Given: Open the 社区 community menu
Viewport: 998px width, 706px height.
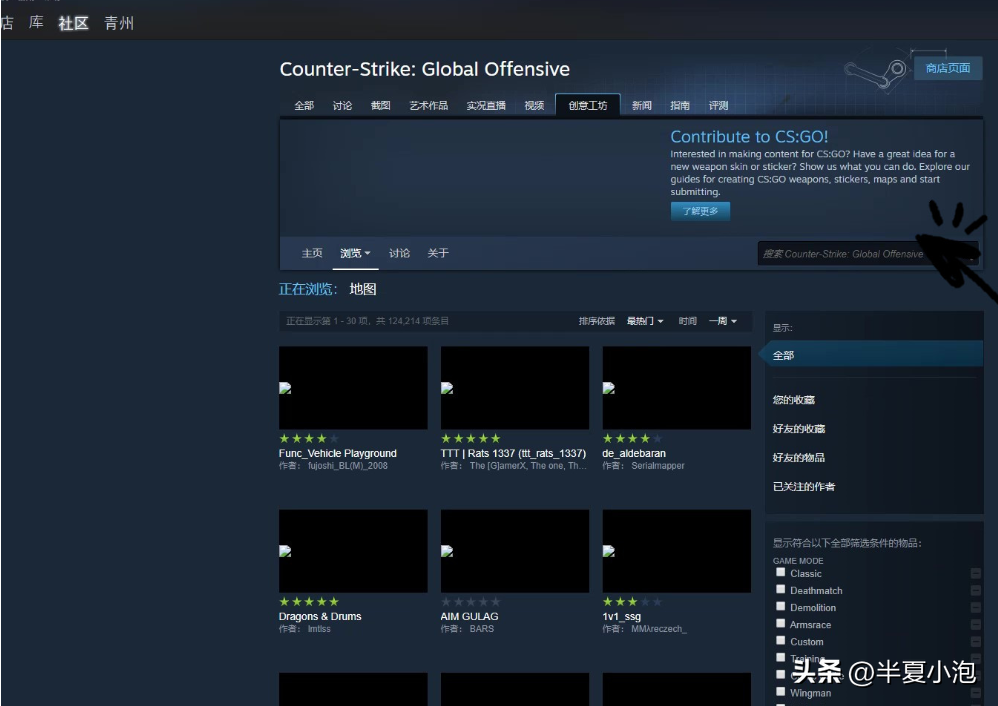Looking at the screenshot, I should point(73,24).
